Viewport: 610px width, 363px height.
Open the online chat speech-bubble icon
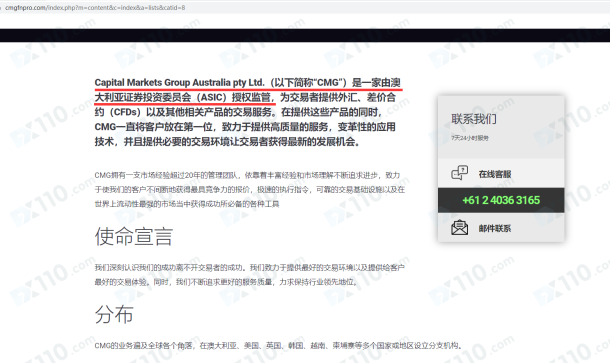click(459, 173)
